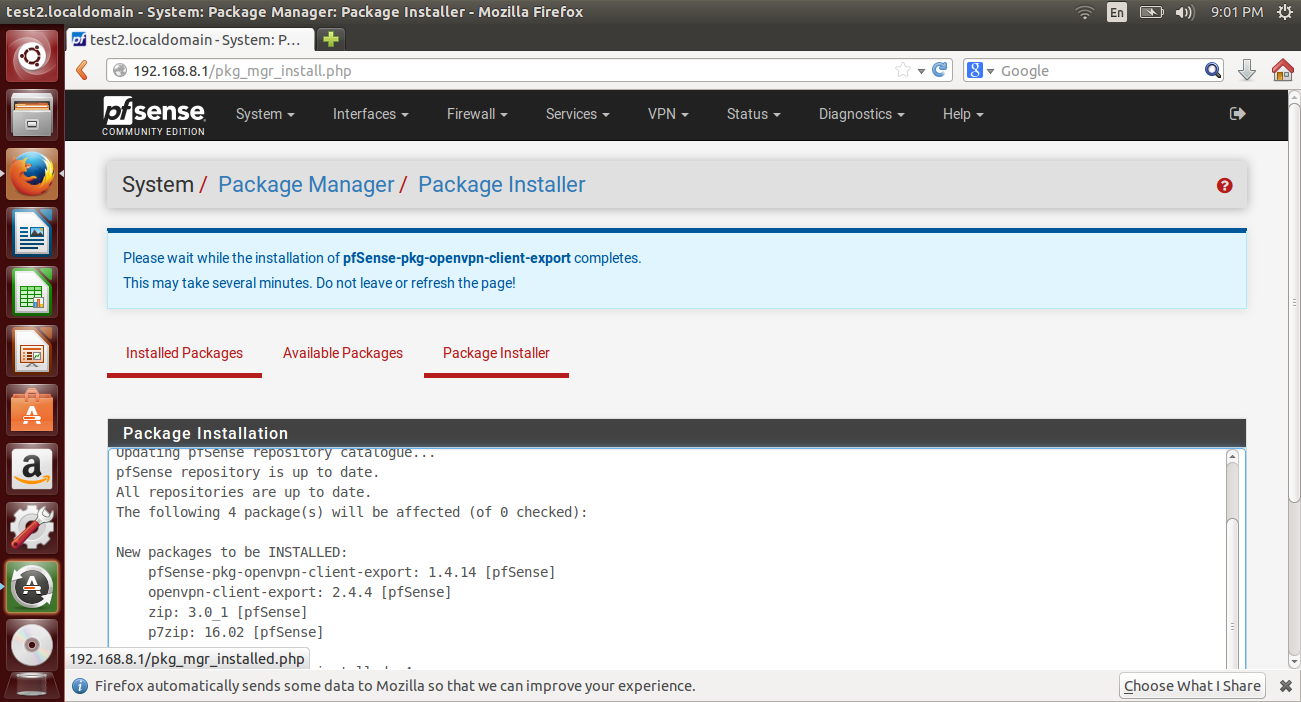Open the network wifi indicator

point(1085,12)
